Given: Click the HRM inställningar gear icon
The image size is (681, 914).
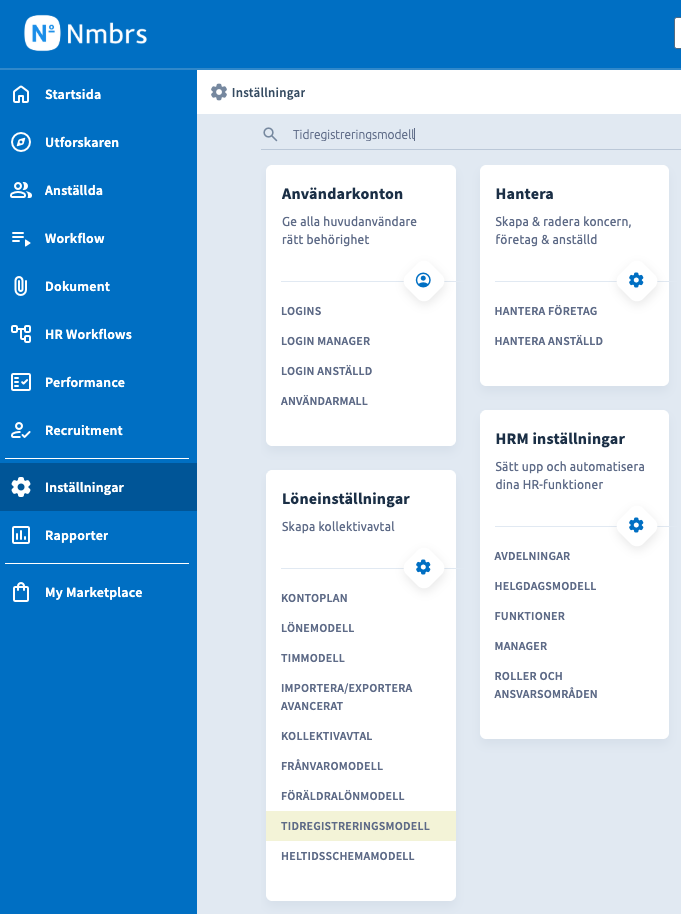Looking at the screenshot, I should pyautogui.click(x=636, y=525).
